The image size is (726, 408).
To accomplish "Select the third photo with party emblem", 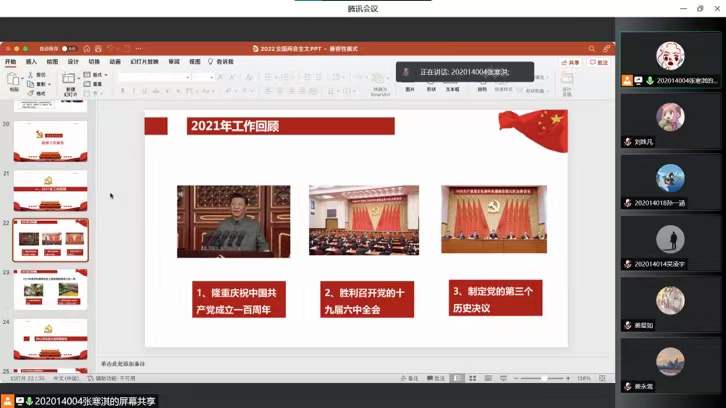I will click(x=494, y=219).
